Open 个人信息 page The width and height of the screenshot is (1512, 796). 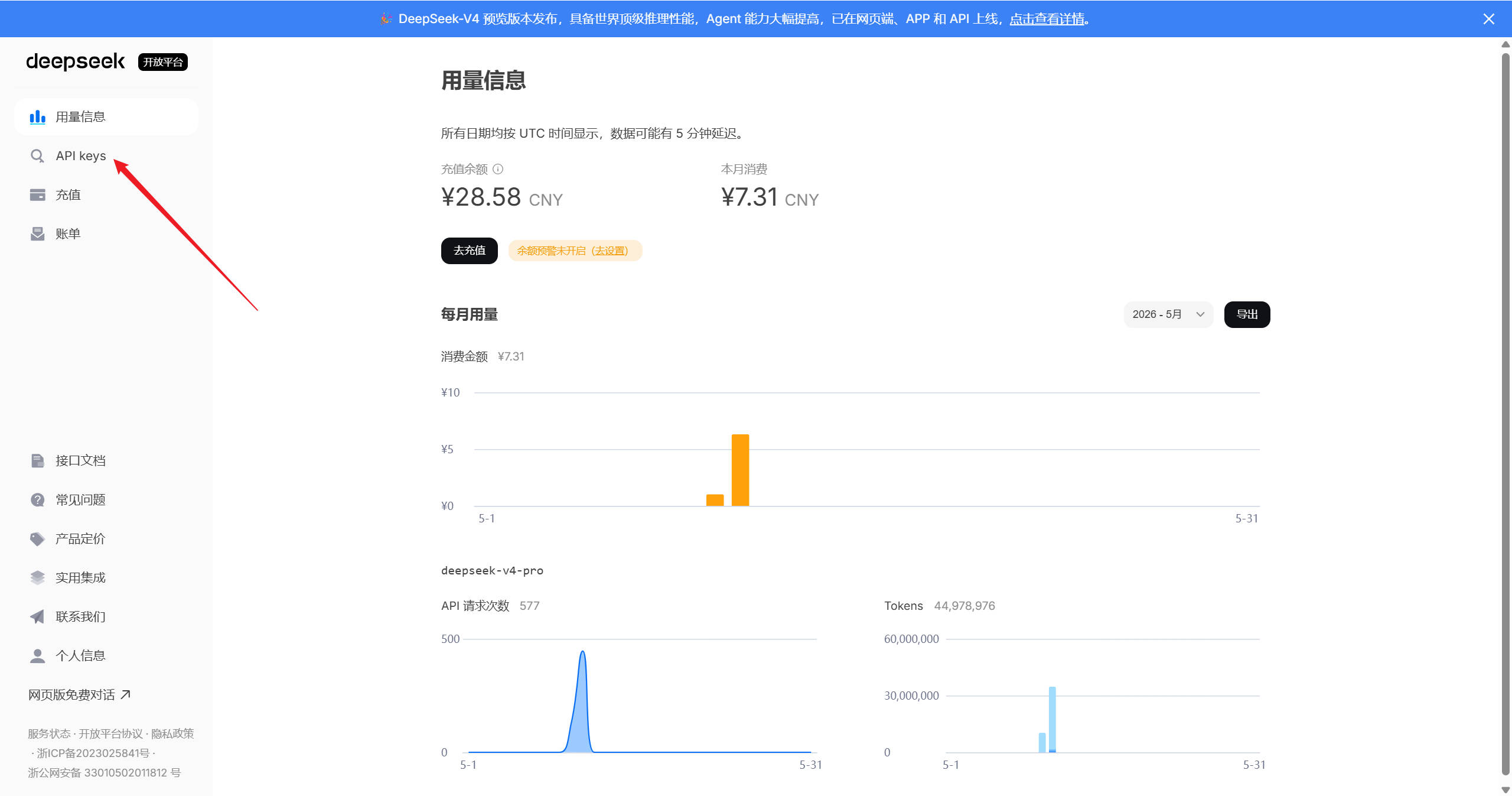(106, 656)
